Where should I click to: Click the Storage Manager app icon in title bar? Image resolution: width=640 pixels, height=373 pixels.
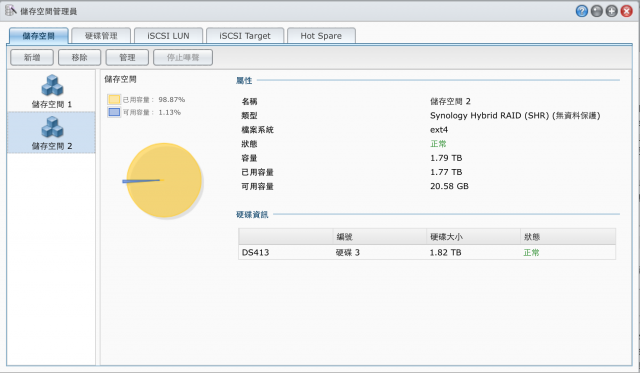tap(11, 11)
